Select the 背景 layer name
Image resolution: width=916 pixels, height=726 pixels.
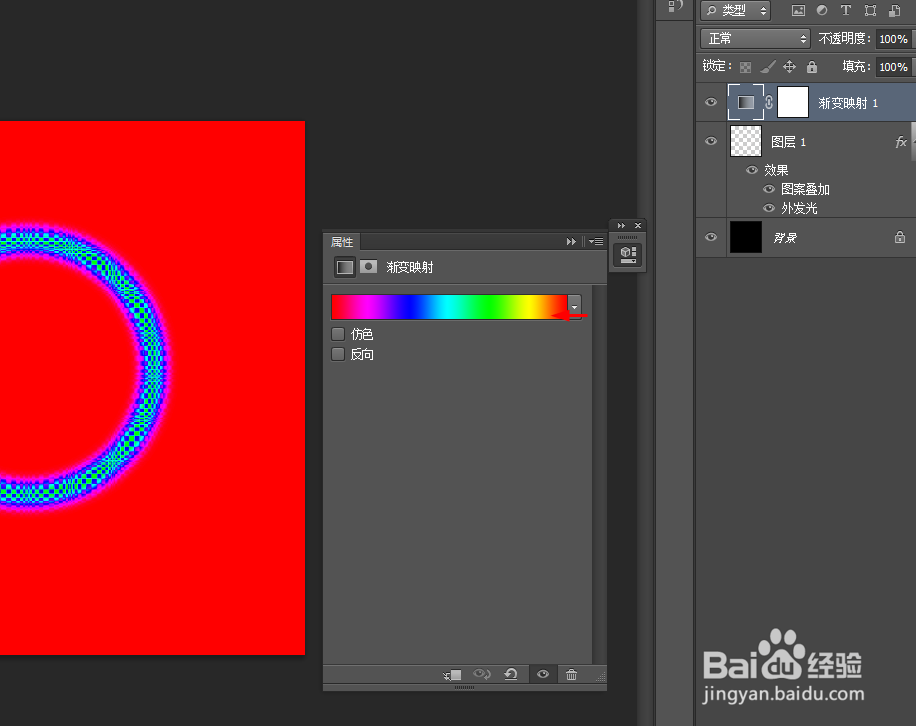tap(785, 237)
